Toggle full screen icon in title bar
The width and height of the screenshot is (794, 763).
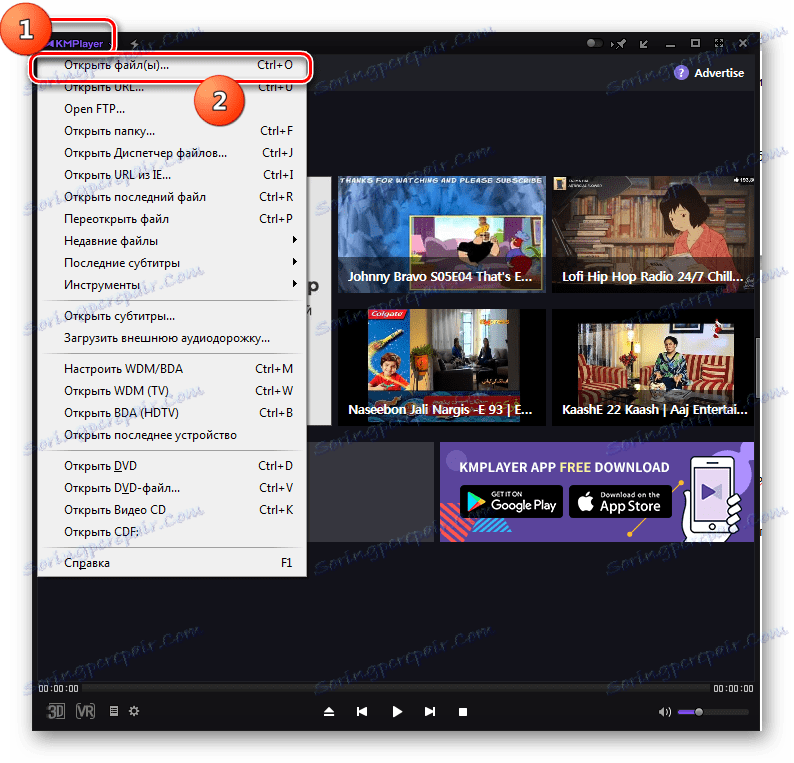click(x=719, y=43)
